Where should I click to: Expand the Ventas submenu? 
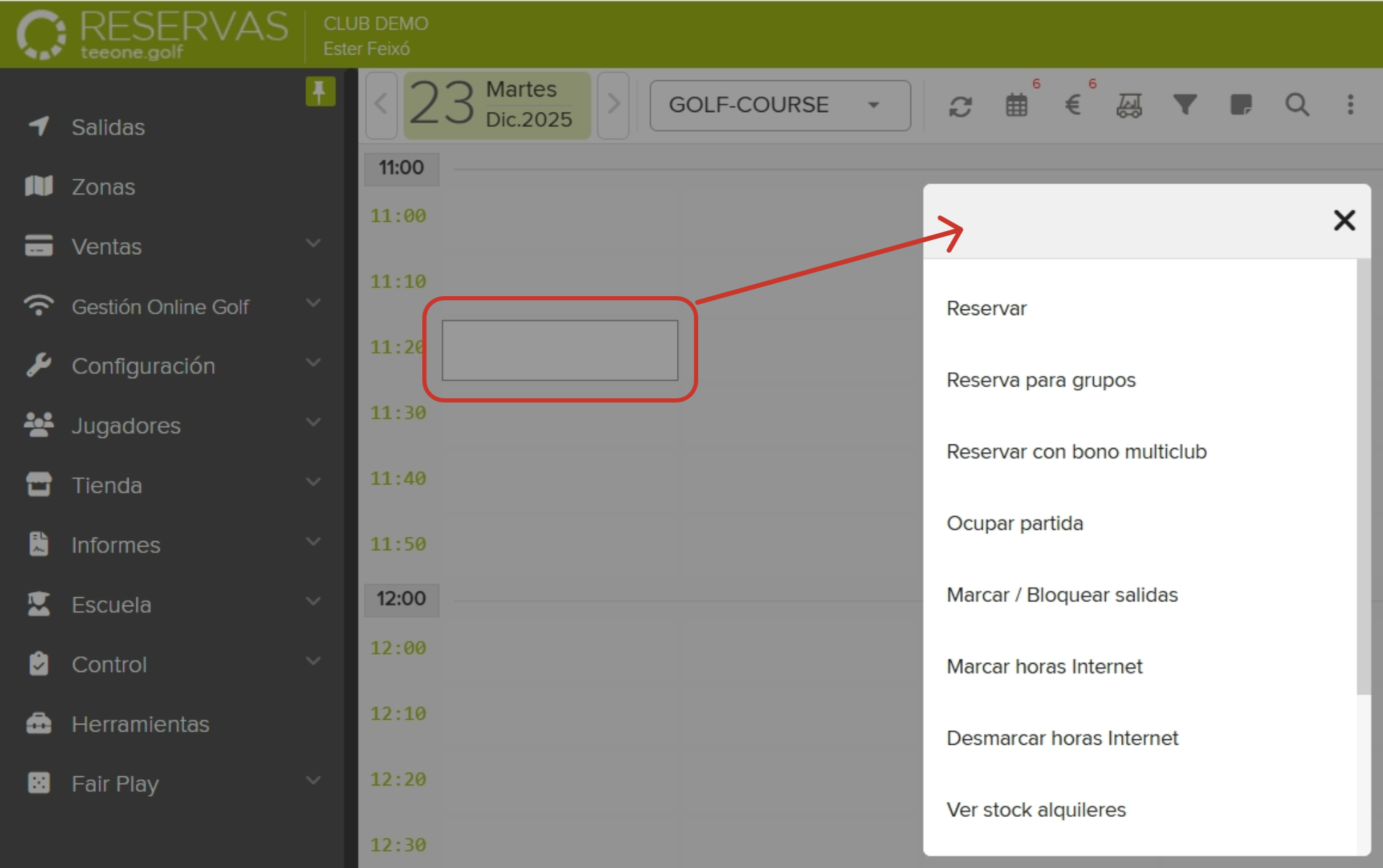click(x=313, y=243)
